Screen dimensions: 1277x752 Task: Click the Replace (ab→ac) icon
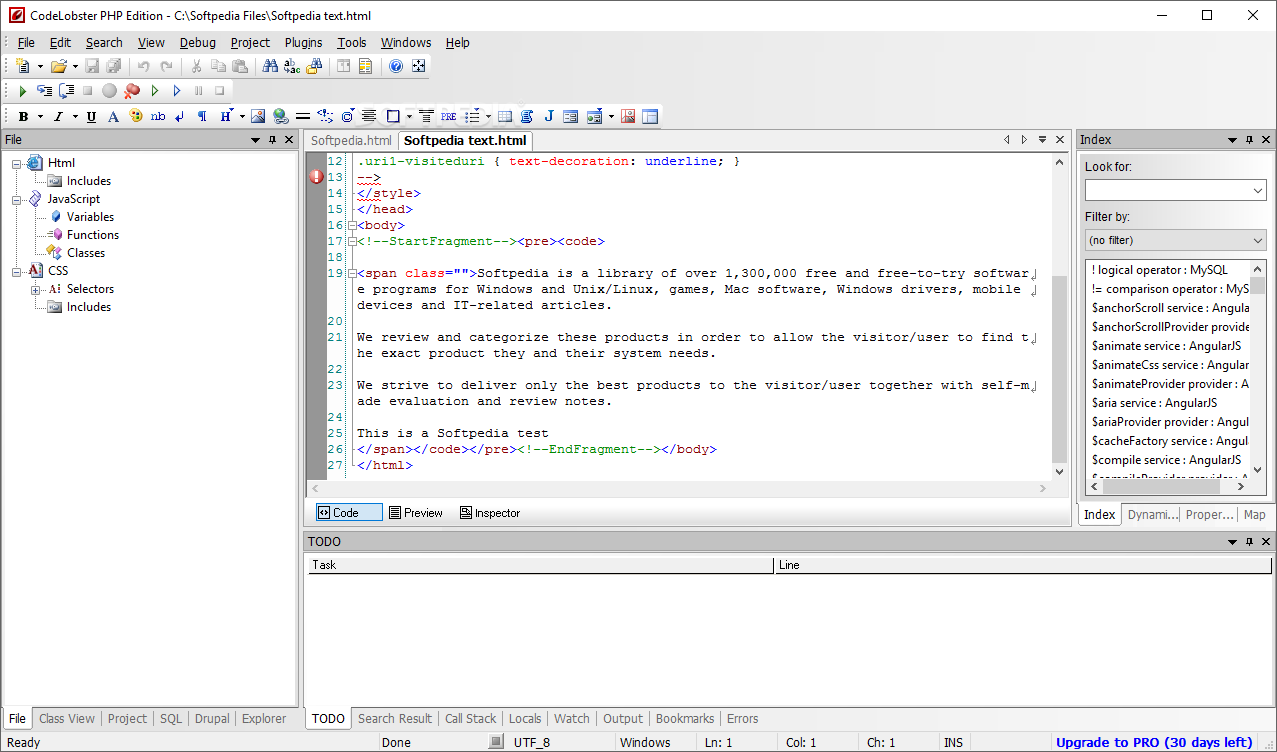pos(292,66)
